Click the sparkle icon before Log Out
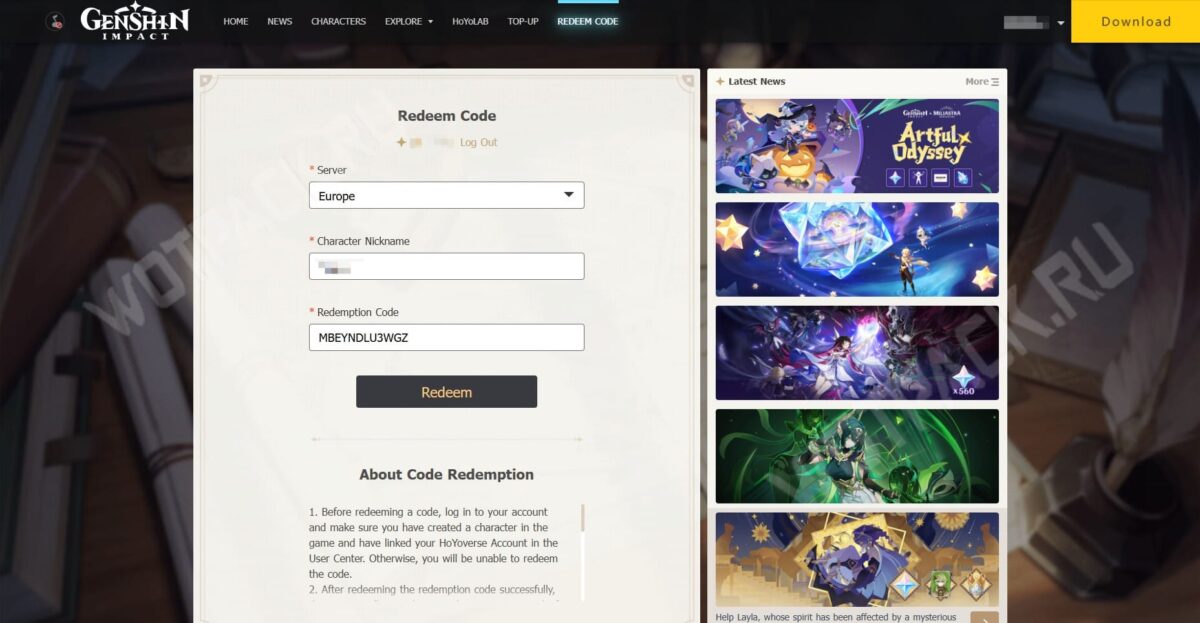This screenshot has width=1200, height=623. [x=401, y=142]
